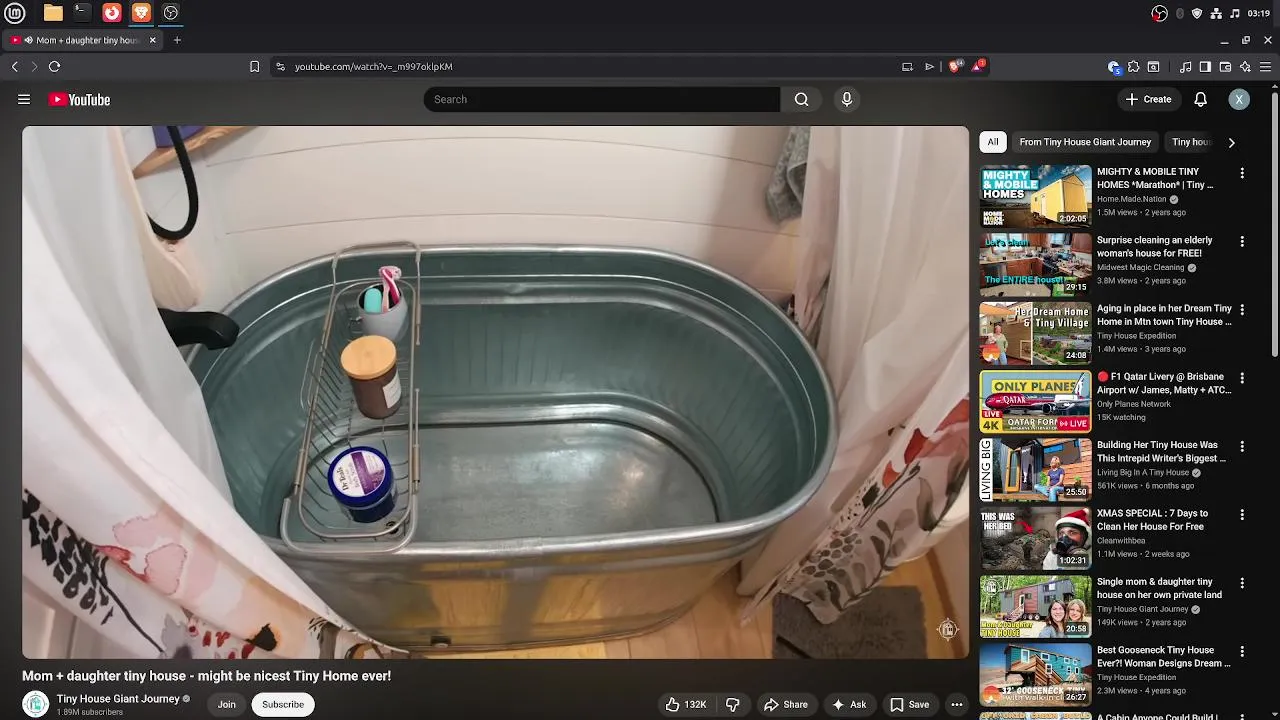Go to the YouTube home logo
1280x720 pixels.
79,99
